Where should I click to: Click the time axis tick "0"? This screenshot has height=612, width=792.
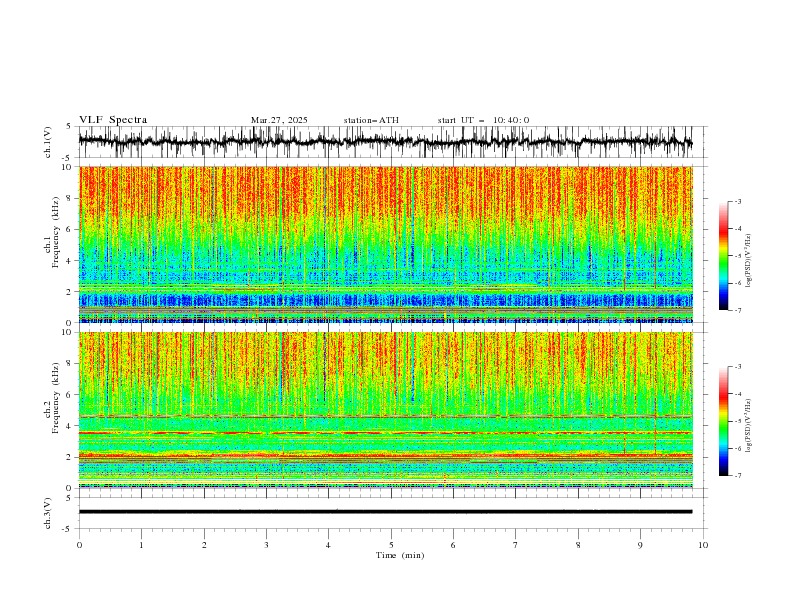tap(79, 545)
